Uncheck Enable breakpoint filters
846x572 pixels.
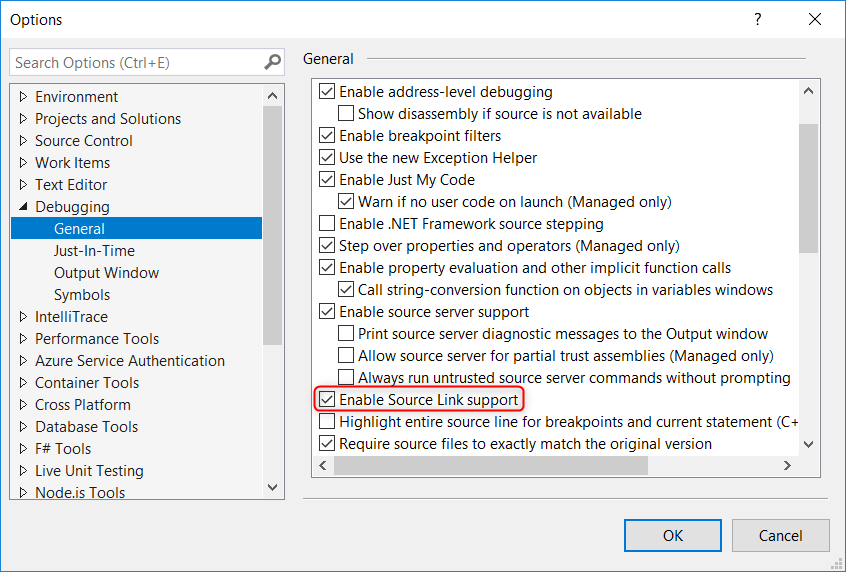327,136
